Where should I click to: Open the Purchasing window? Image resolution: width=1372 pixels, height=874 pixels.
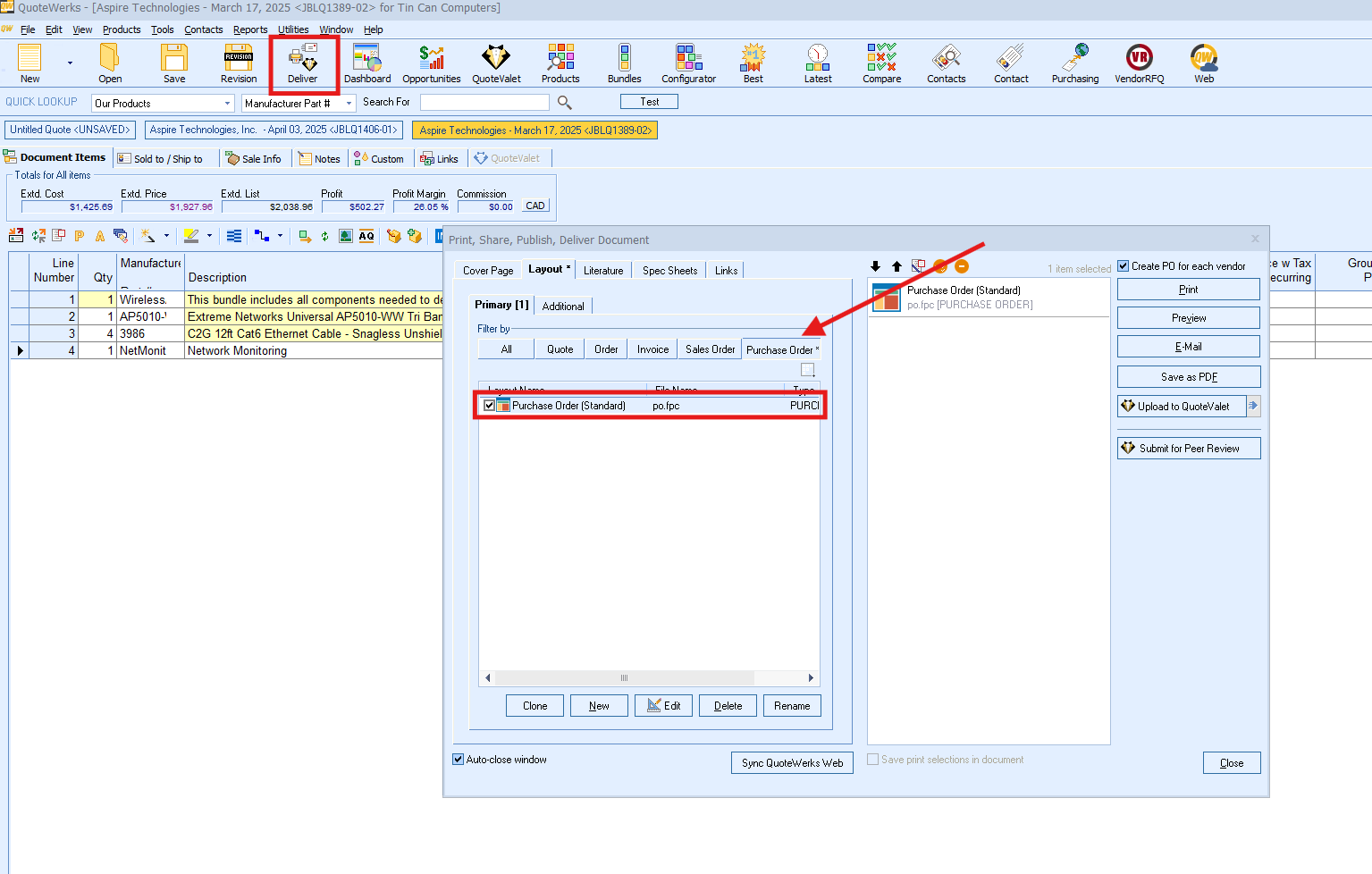[1075, 63]
